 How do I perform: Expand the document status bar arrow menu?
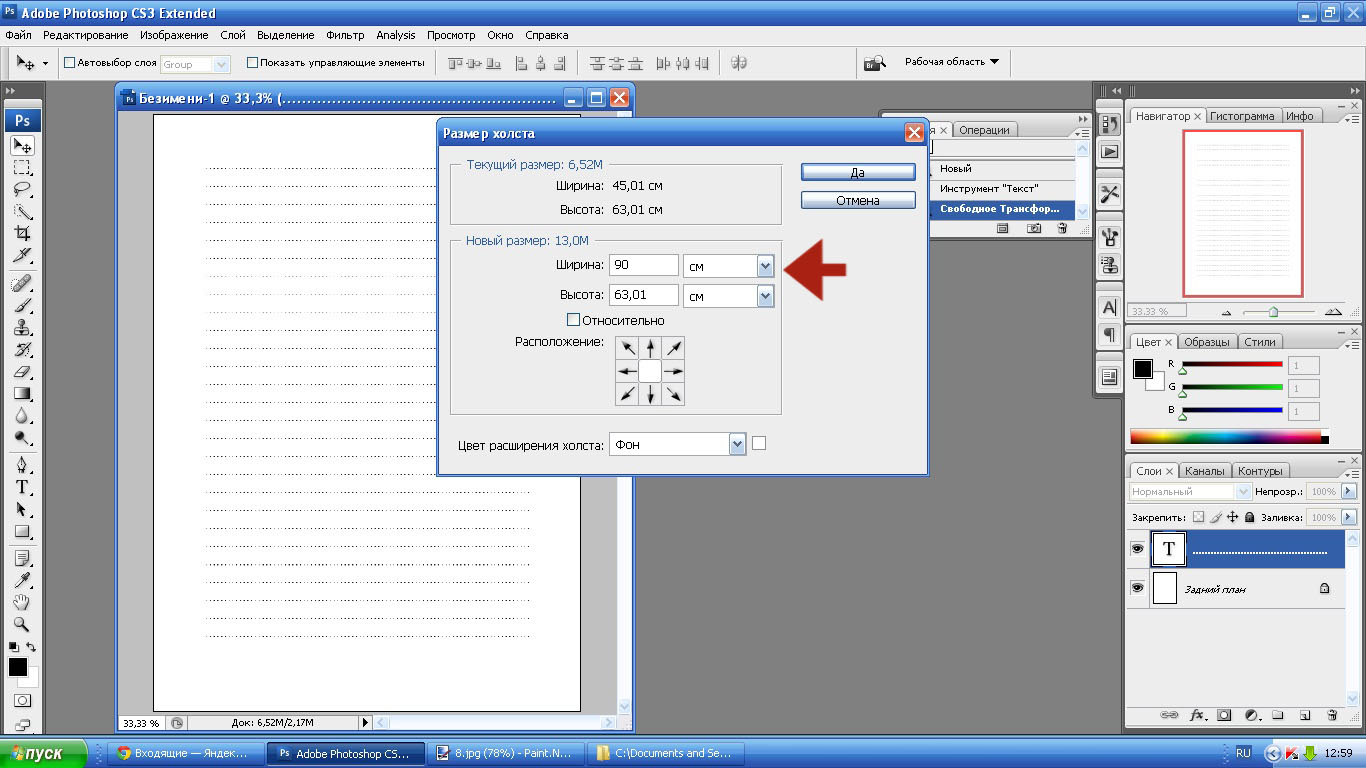tap(365, 722)
